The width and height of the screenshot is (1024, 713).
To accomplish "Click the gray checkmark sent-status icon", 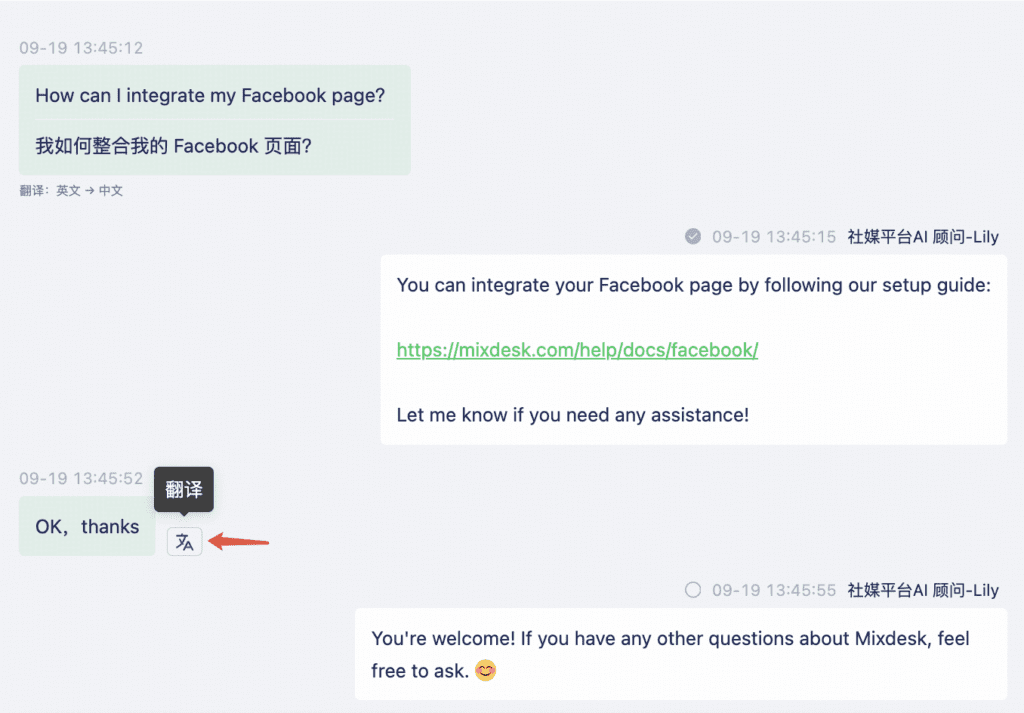I will [692, 237].
